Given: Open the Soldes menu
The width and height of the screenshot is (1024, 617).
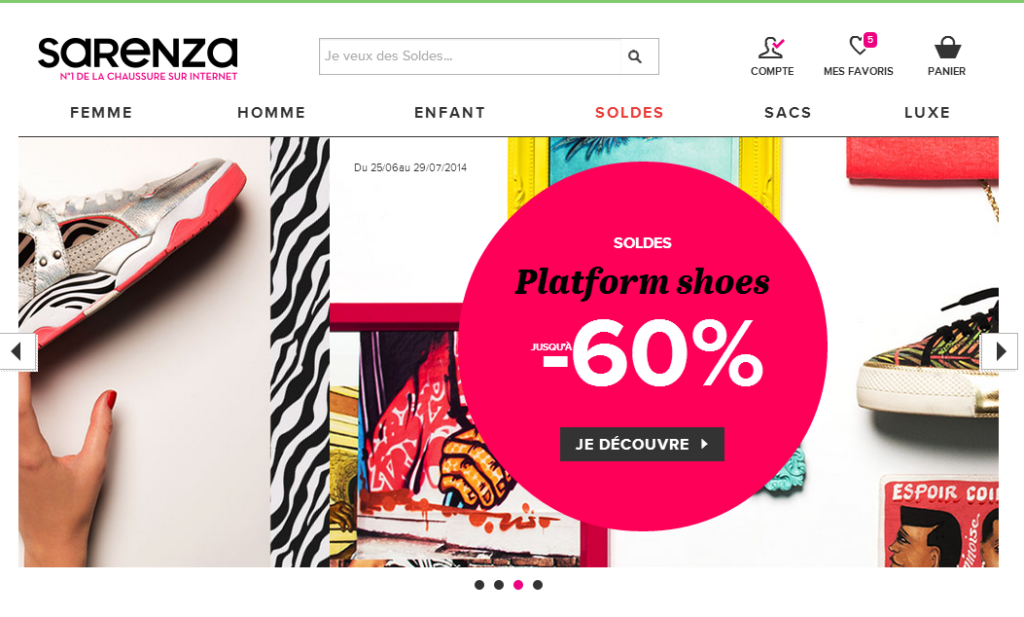Looking at the screenshot, I should [630, 112].
